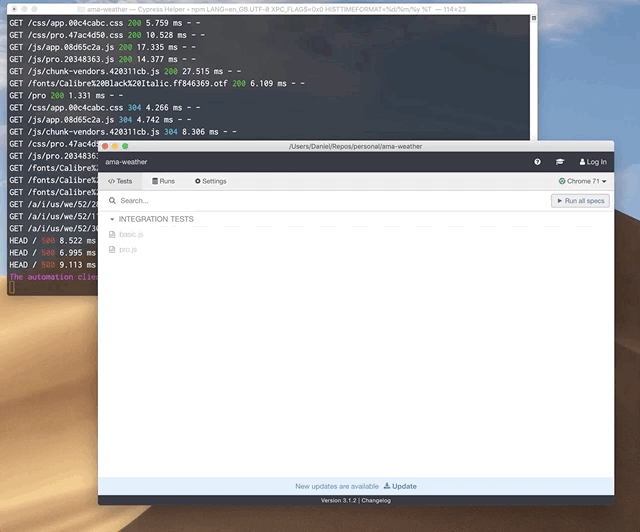Viewport: 640px width, 532px height.
Task: Click 'GET /js/chunk-vendors.420311cb.js 200 27.515 ms' line
Action: 125,71
